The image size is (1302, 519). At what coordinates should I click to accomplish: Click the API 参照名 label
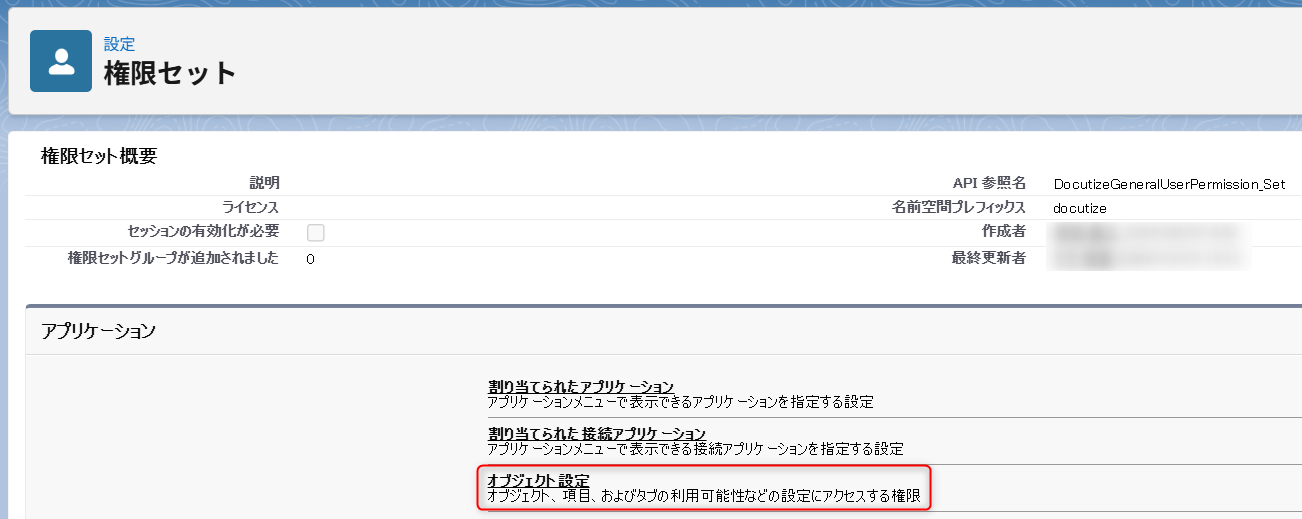point(989,183)
